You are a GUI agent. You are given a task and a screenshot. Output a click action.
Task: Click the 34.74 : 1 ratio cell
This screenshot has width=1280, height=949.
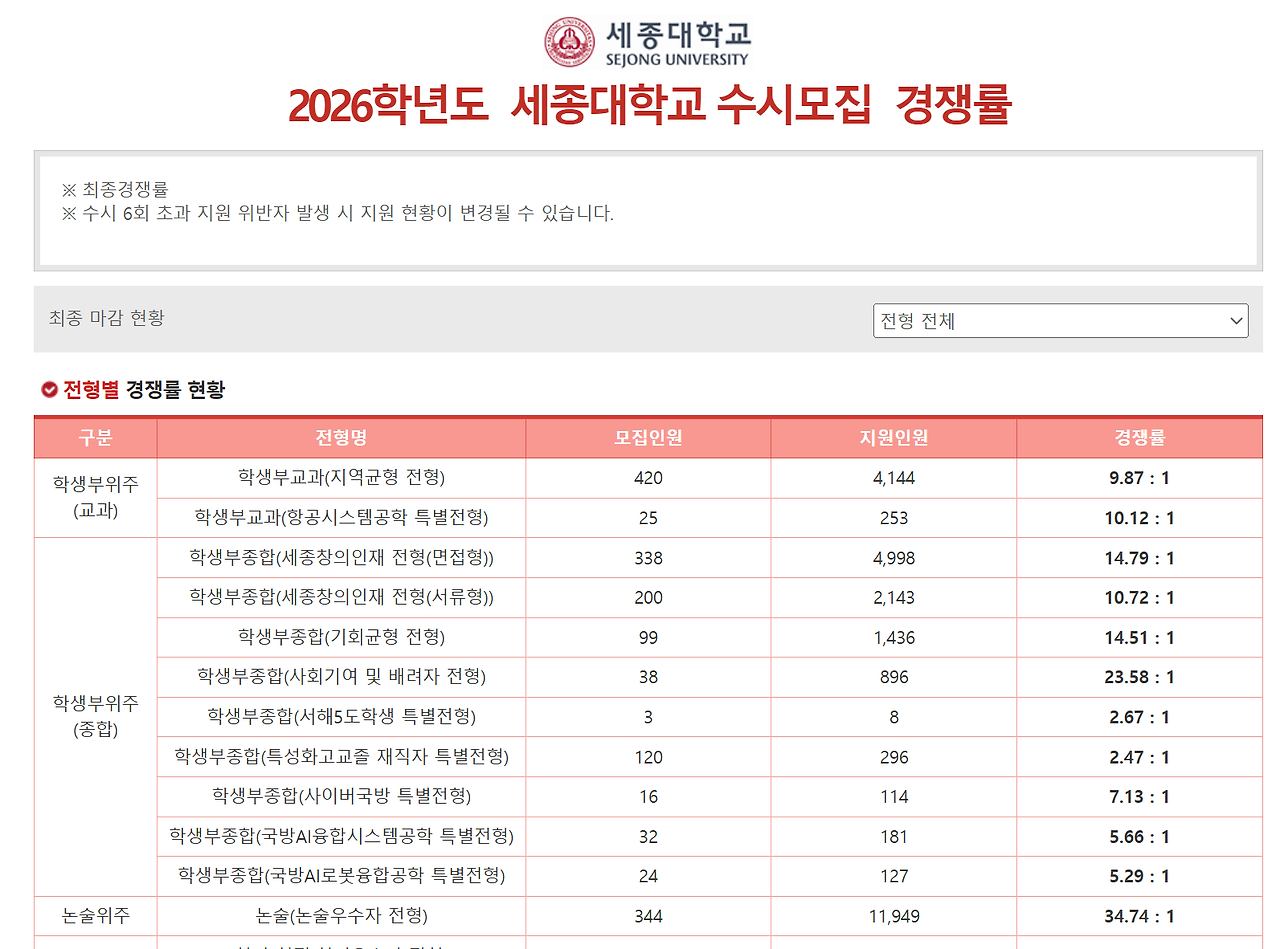point(1140,916)
